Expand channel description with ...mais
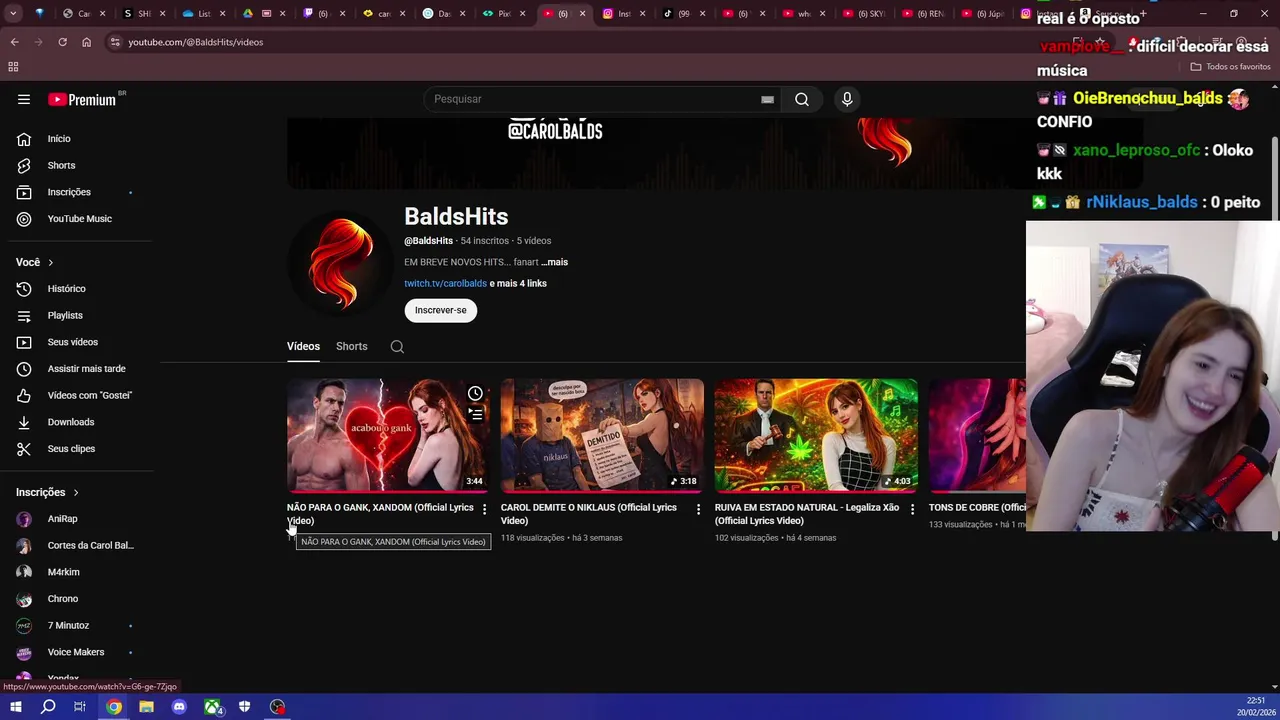This screenshot has width=1280, height=720. tap(554, 262)
